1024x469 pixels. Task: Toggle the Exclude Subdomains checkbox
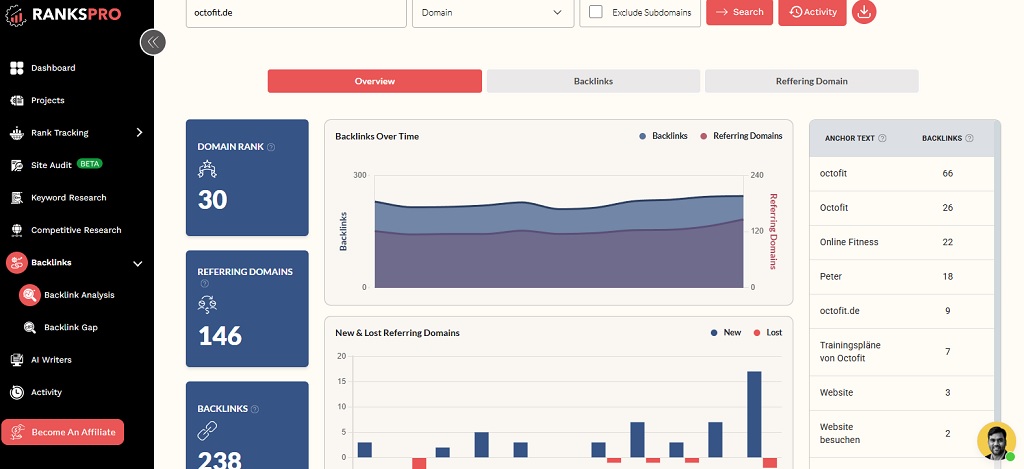click(x=596, y=12)
